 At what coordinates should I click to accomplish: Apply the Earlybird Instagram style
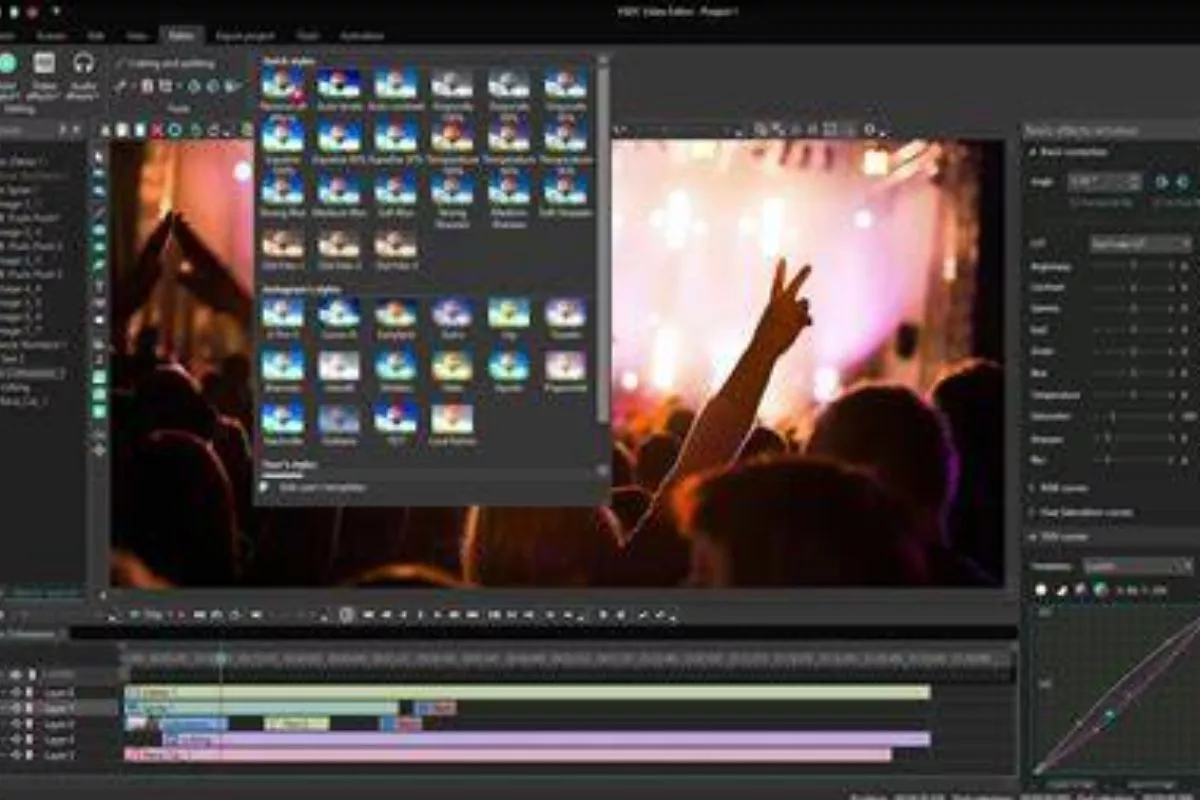[x=396, y=317]
